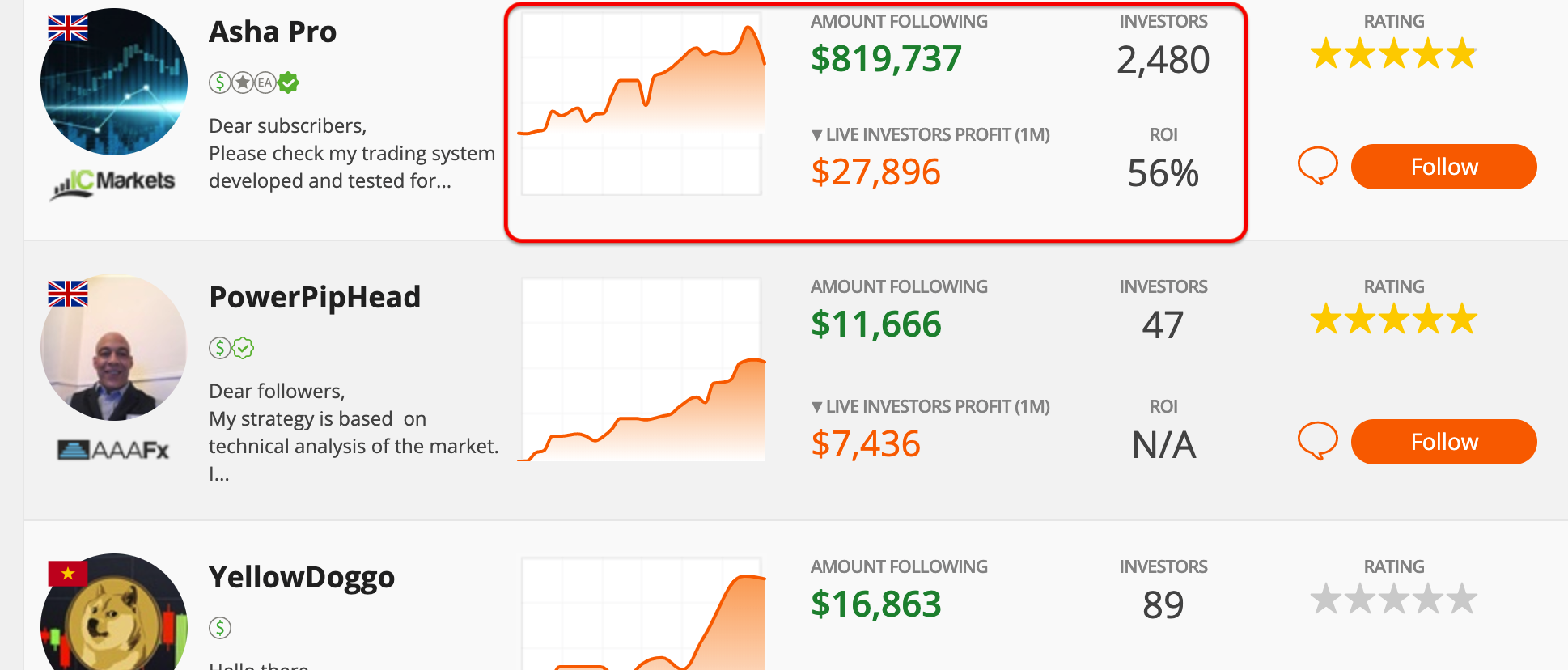The width and height of the screenshot is (1568, 670).
Task: Open the Asha Pro profile name link
Action: point(273,32)
